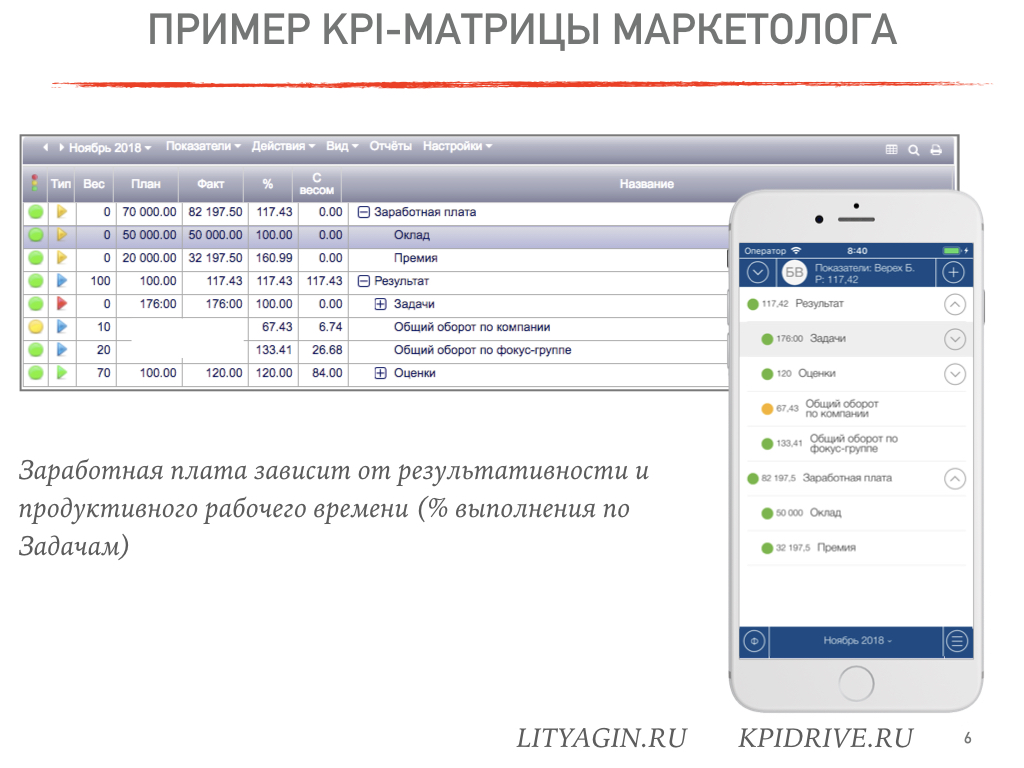Sort by the Вес column header
Screen dimensions: 1024x768
[93, 184]
